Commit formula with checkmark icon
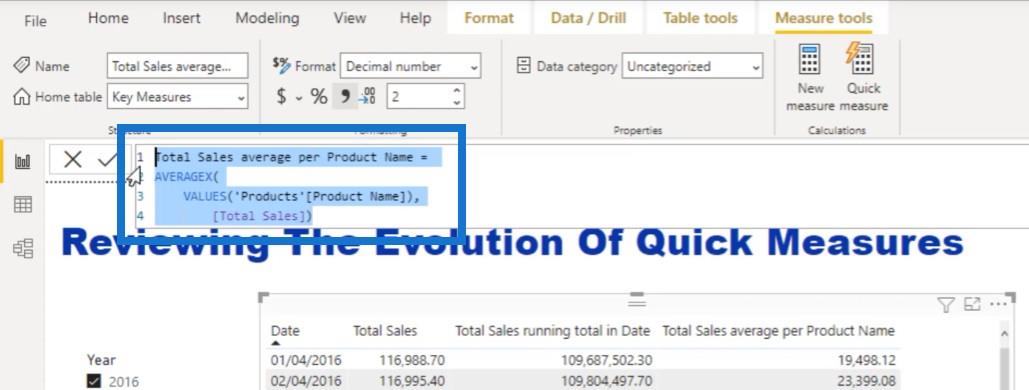 tap(106, 160)
